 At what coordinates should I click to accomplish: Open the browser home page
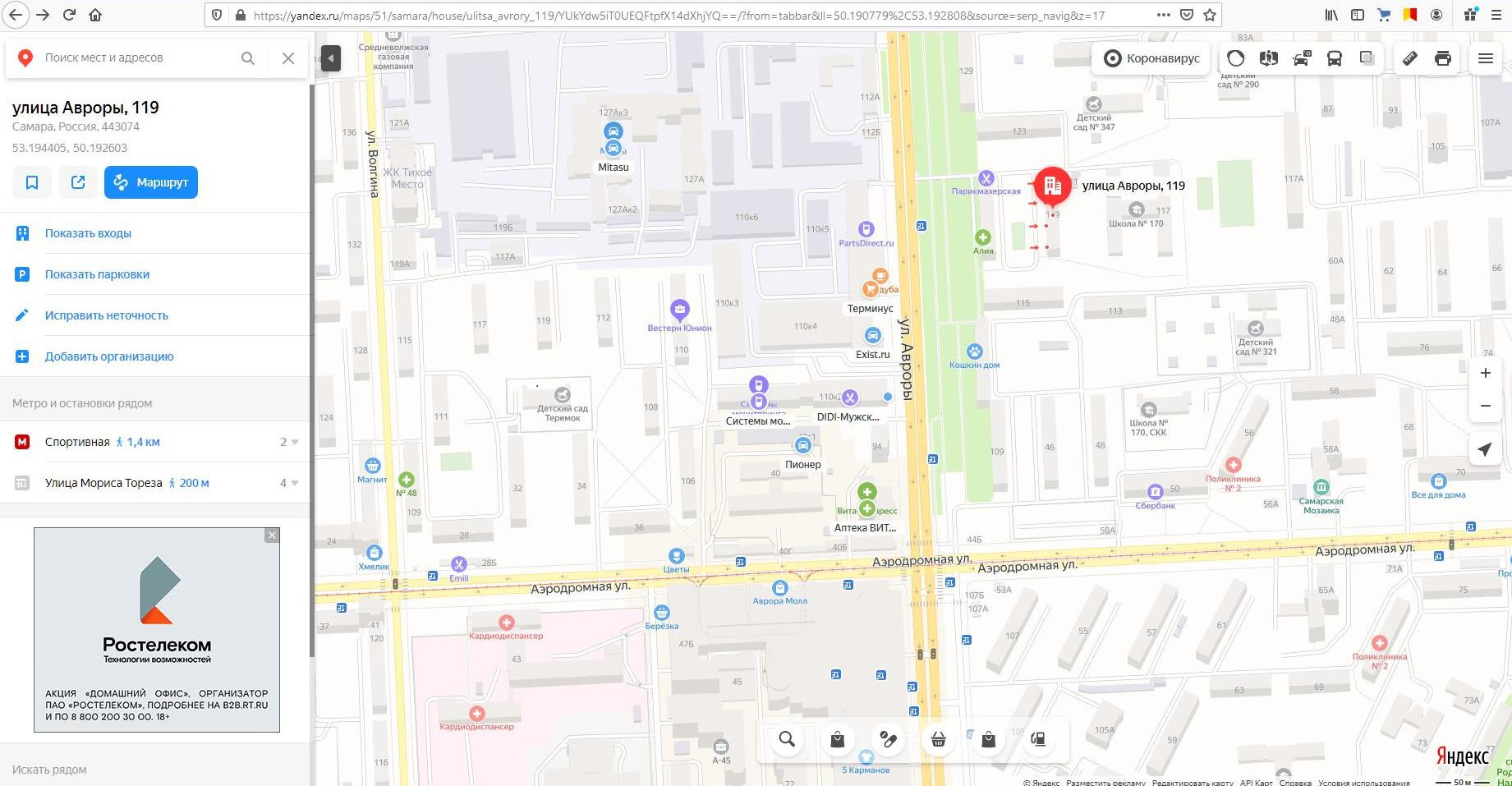click(x=95, y=15)
